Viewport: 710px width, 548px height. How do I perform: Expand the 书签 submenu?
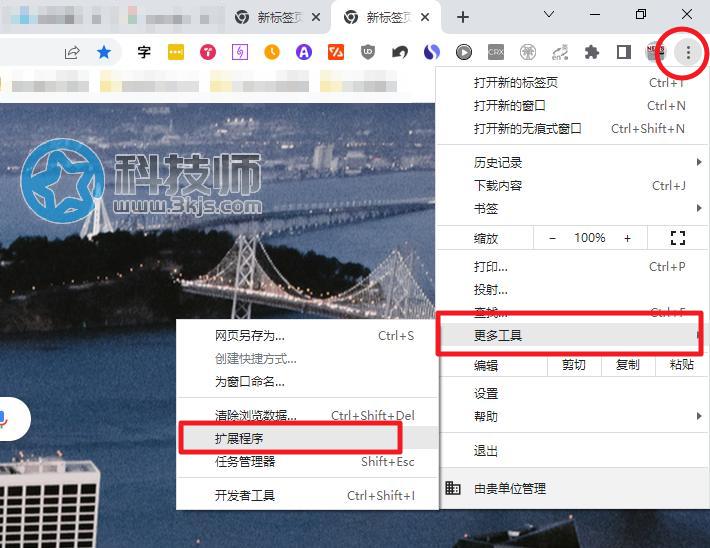pyautogui.click(x=571, y=209)
